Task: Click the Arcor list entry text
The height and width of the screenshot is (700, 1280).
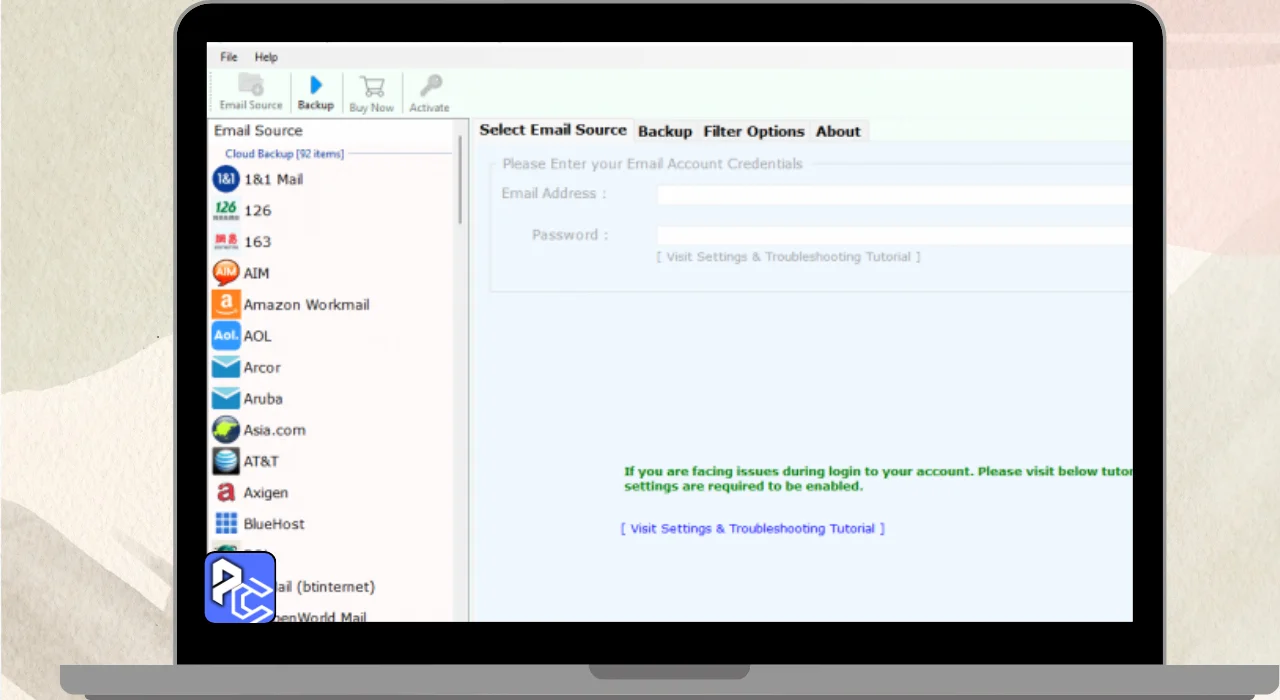Action: pyautogui.click(x=262, y=367)
